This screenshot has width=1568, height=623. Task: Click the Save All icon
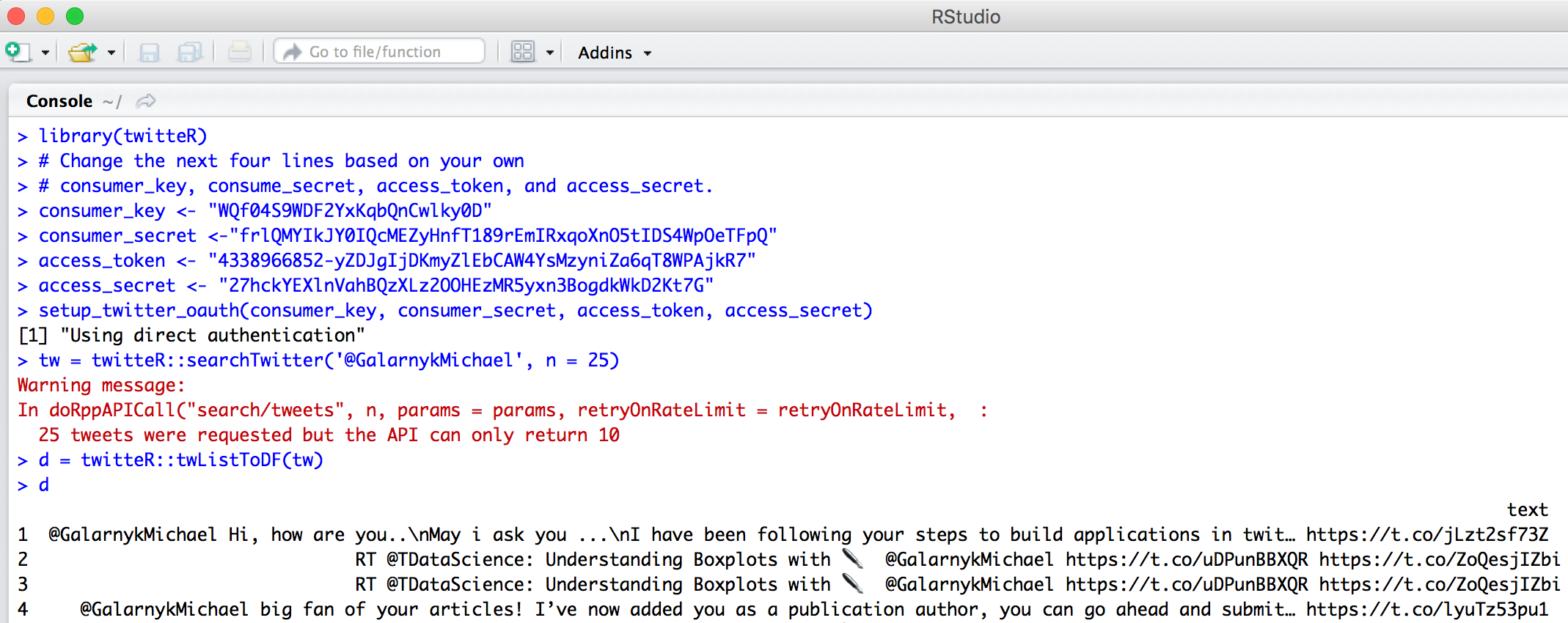pyautogui.click(x=190, y=52)
